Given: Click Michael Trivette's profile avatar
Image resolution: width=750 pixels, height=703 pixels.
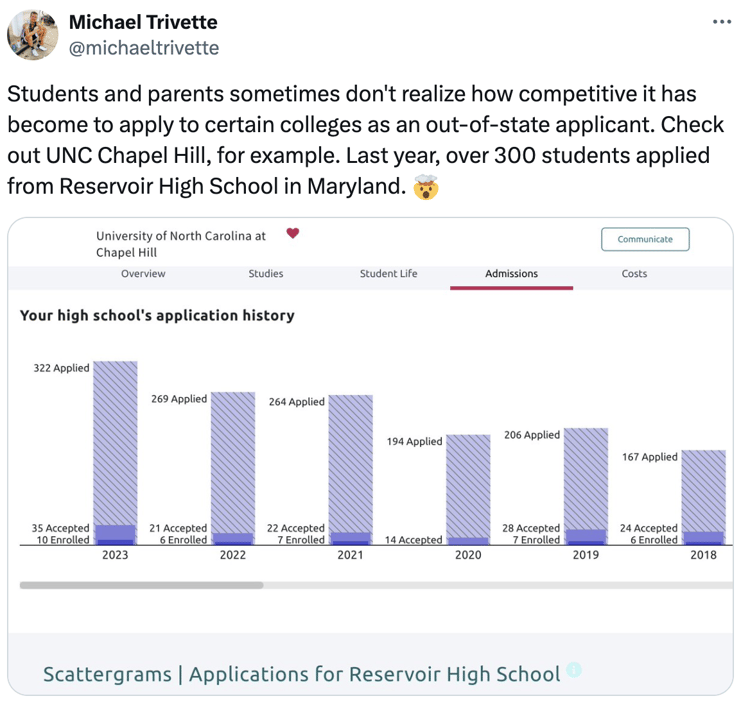Looking at the screenshot, I should tap(33, 35).
